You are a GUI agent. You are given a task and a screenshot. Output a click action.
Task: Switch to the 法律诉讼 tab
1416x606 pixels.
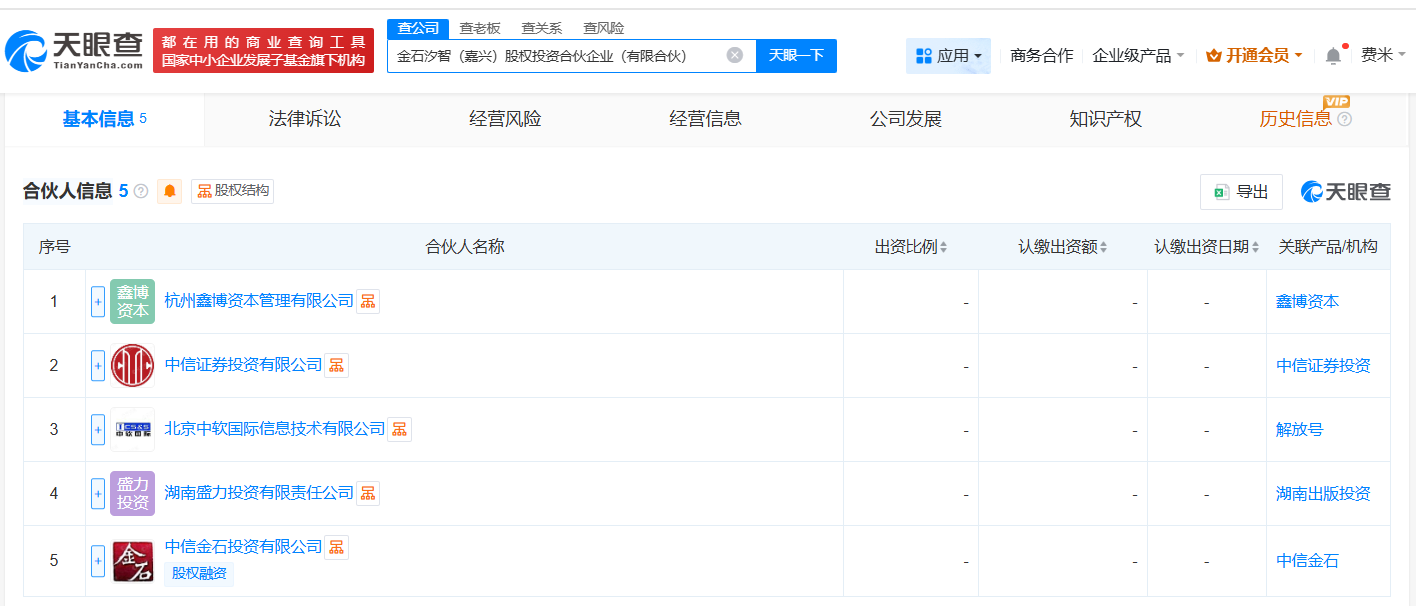[x=302, y=118]
